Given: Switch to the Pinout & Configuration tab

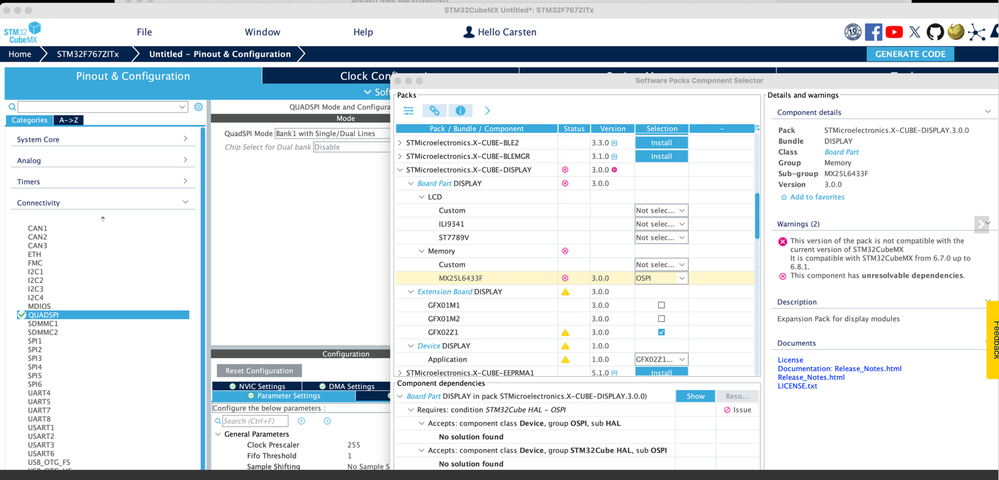Looking at the screenshot, I should click(133, 76).
